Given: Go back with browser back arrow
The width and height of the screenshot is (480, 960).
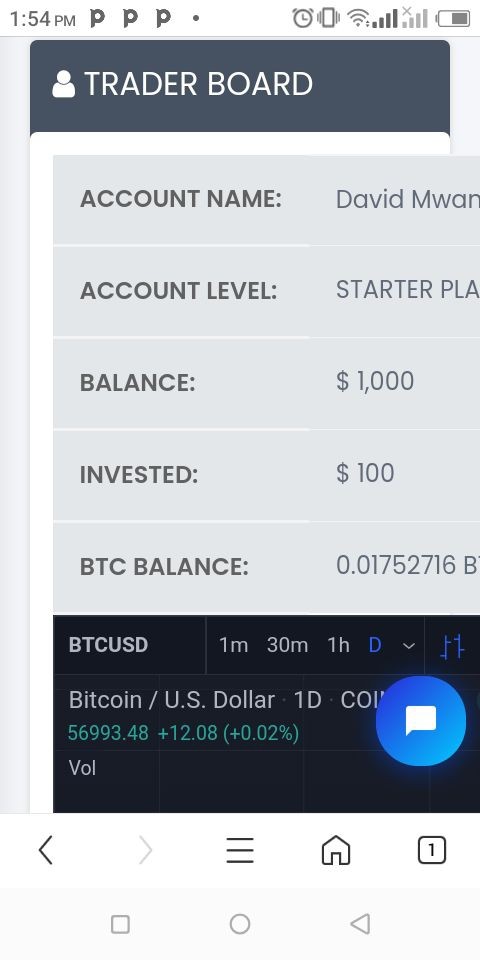Looking at the screenshot, I should pos(45,850).
